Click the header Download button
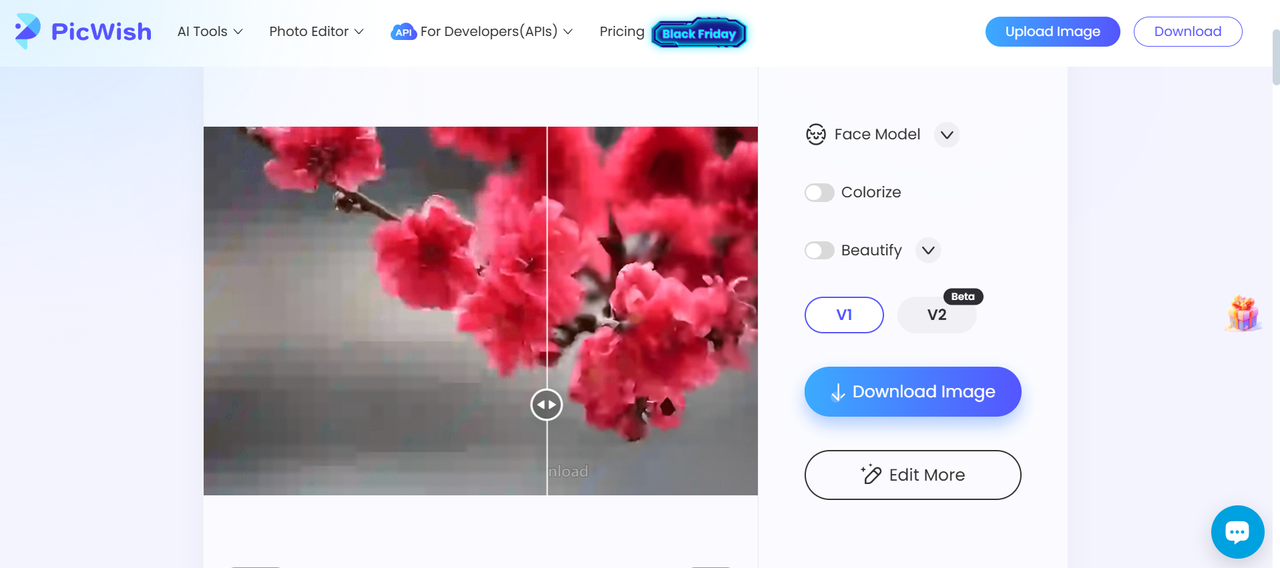Viewport: 1280px width, 568px height. tap(1188, 31)
